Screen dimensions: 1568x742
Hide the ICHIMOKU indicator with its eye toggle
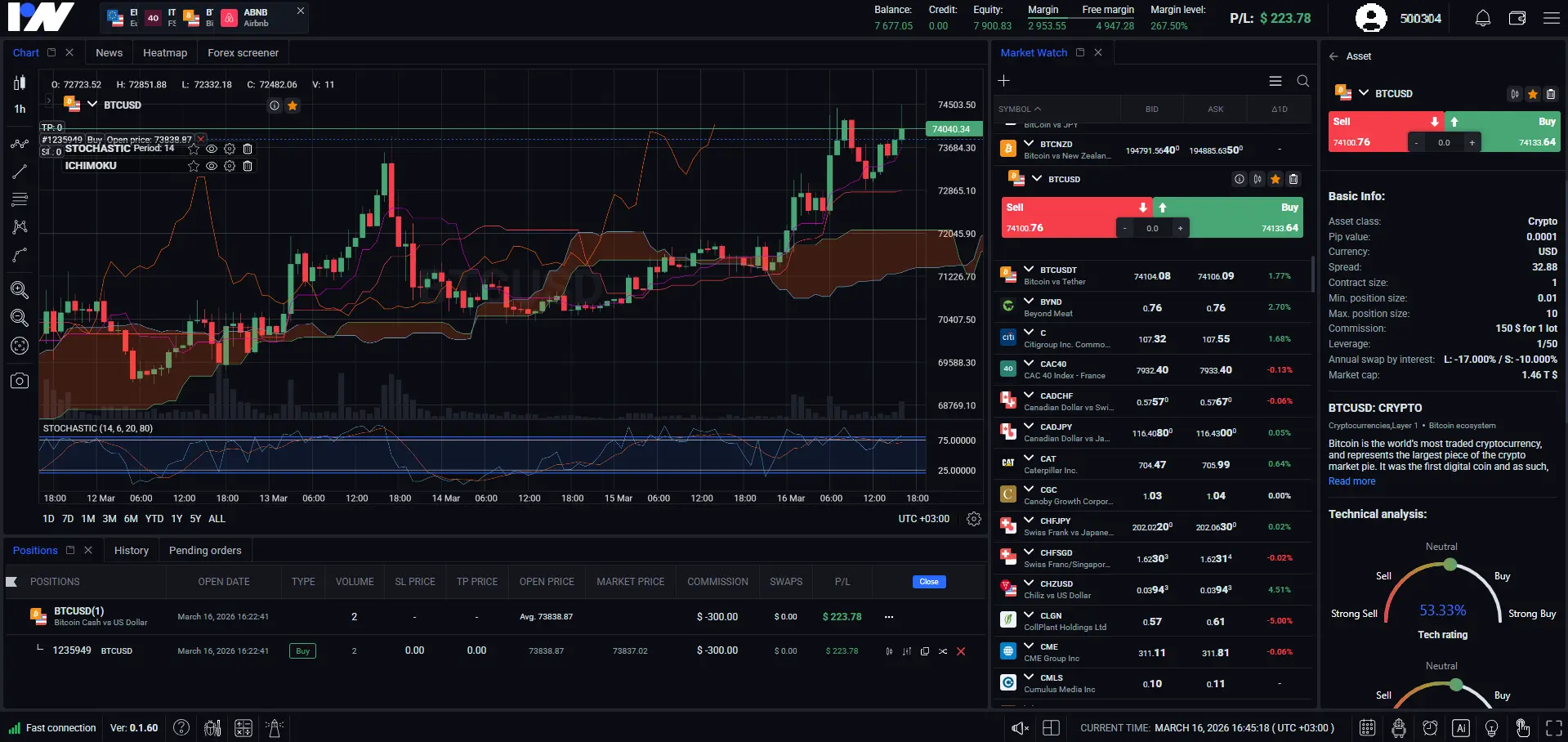[212, 166]
